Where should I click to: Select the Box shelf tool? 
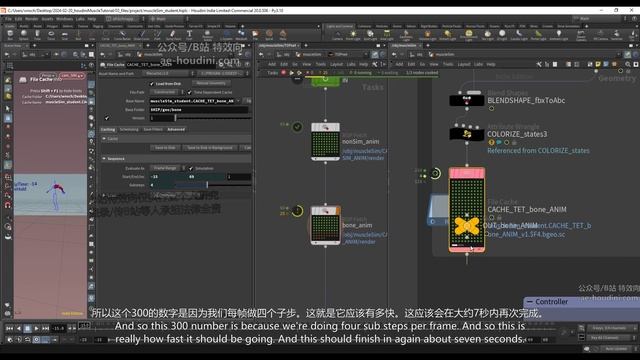click(x=10, y=35)
